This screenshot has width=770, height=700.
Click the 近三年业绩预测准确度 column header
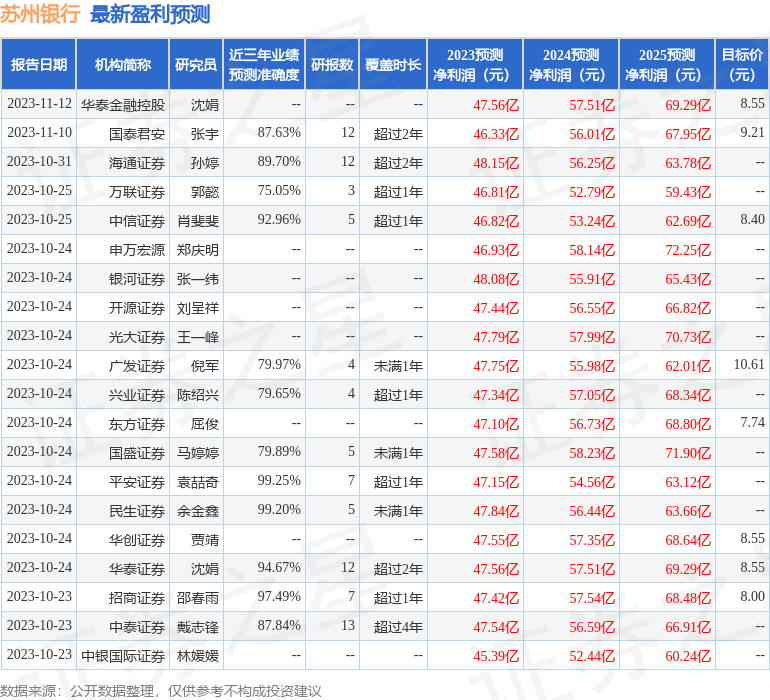(x=264, y=64)
